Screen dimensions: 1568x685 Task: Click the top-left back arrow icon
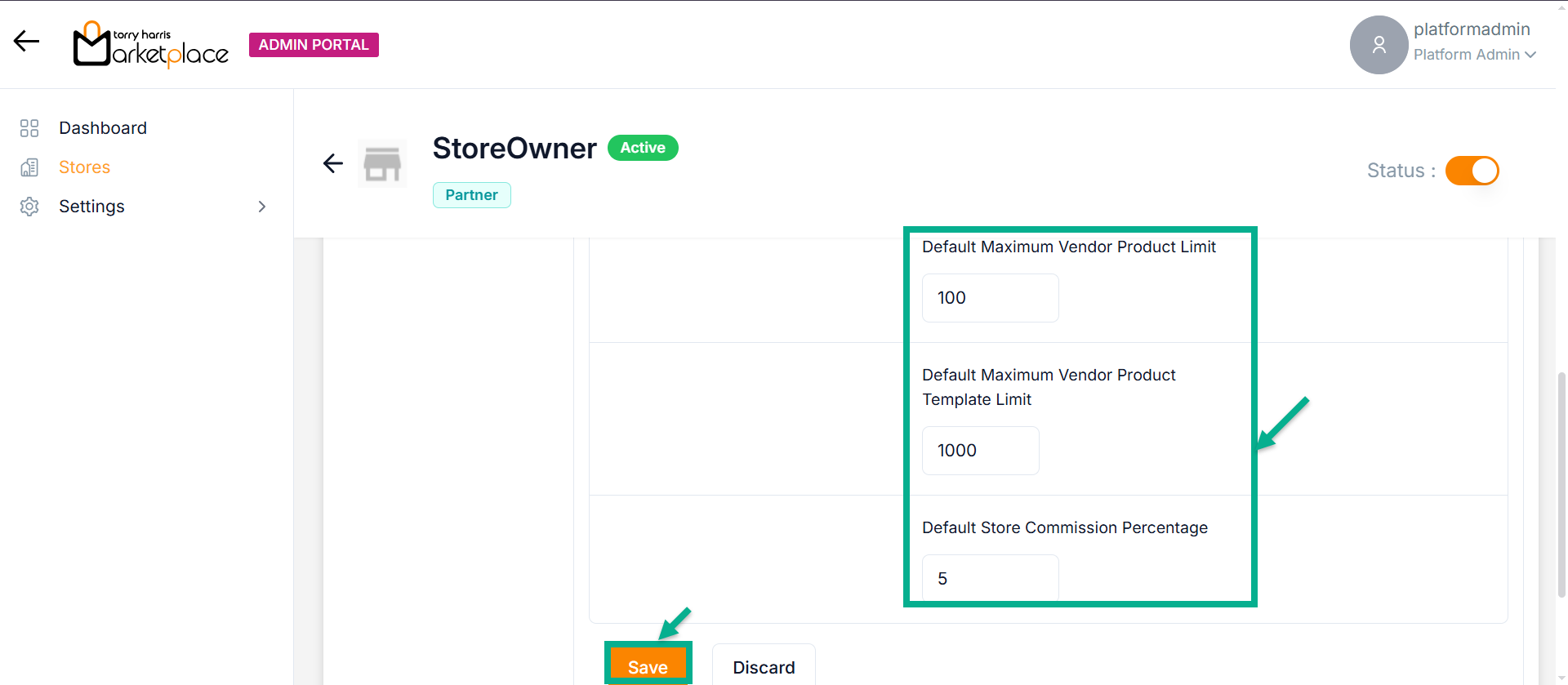[x=26, y=41]
